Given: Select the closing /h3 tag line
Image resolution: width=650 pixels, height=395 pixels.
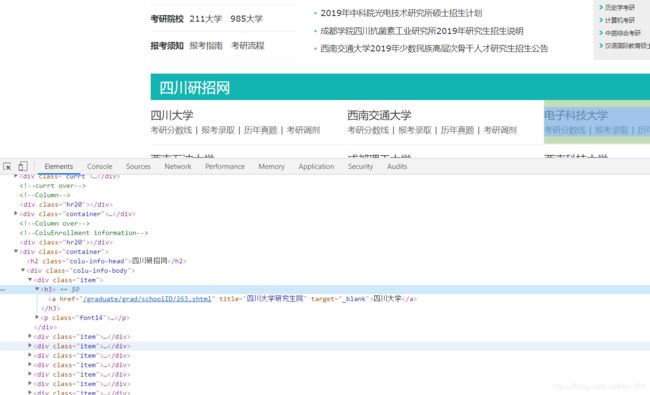Looking at the screenshot, I should [x=51, y=308].
